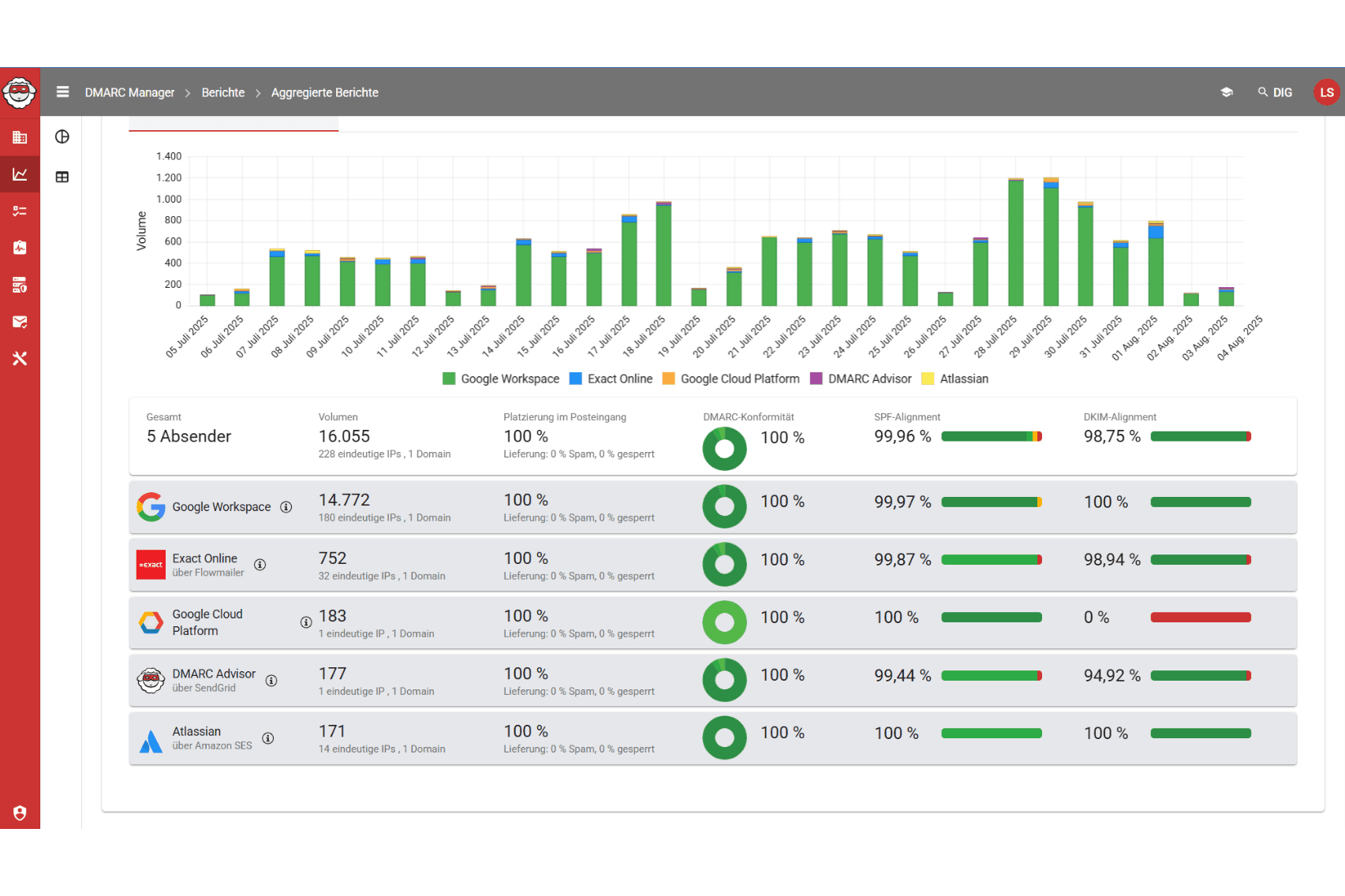
Task: Navigate to DMARC Manager breadcrumb
Action: [129, 92]
